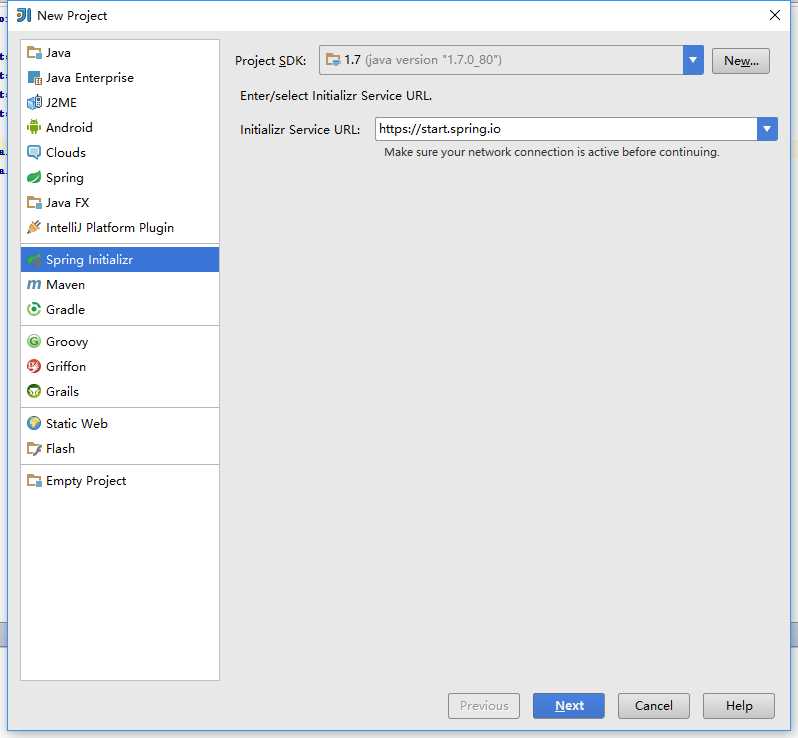Click the New... SDK button
798x738 pixels.
[740, 61]
